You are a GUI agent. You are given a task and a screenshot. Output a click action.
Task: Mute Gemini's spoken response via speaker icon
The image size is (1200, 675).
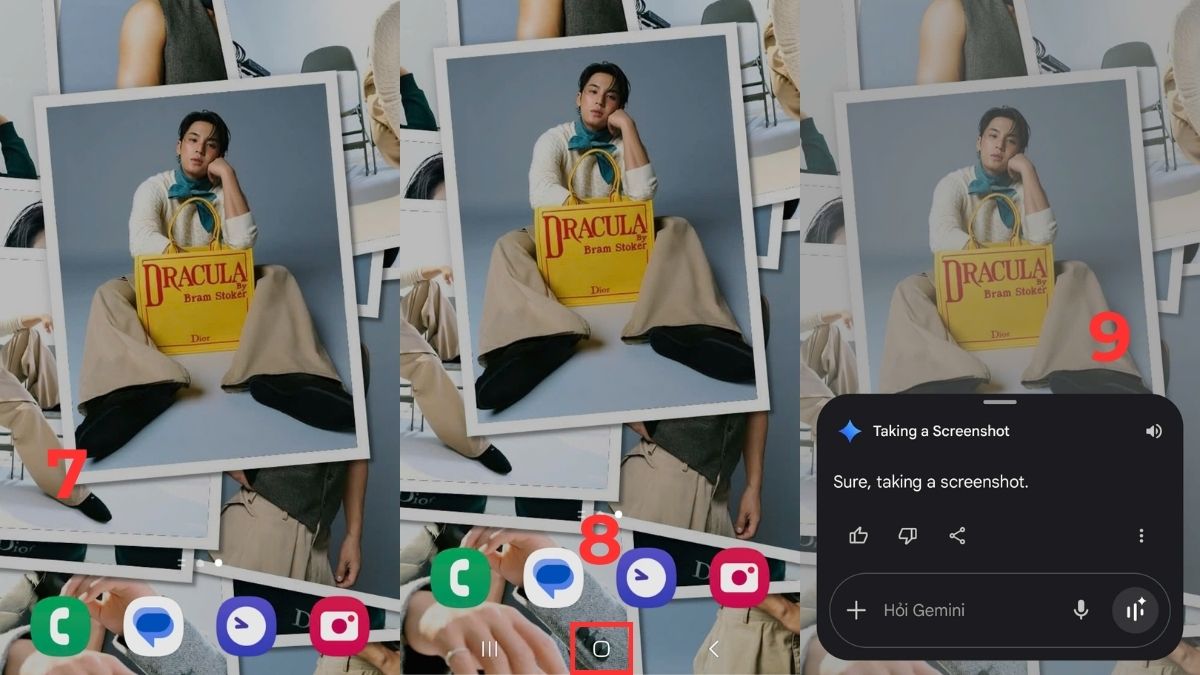(x=1154, y=431)
